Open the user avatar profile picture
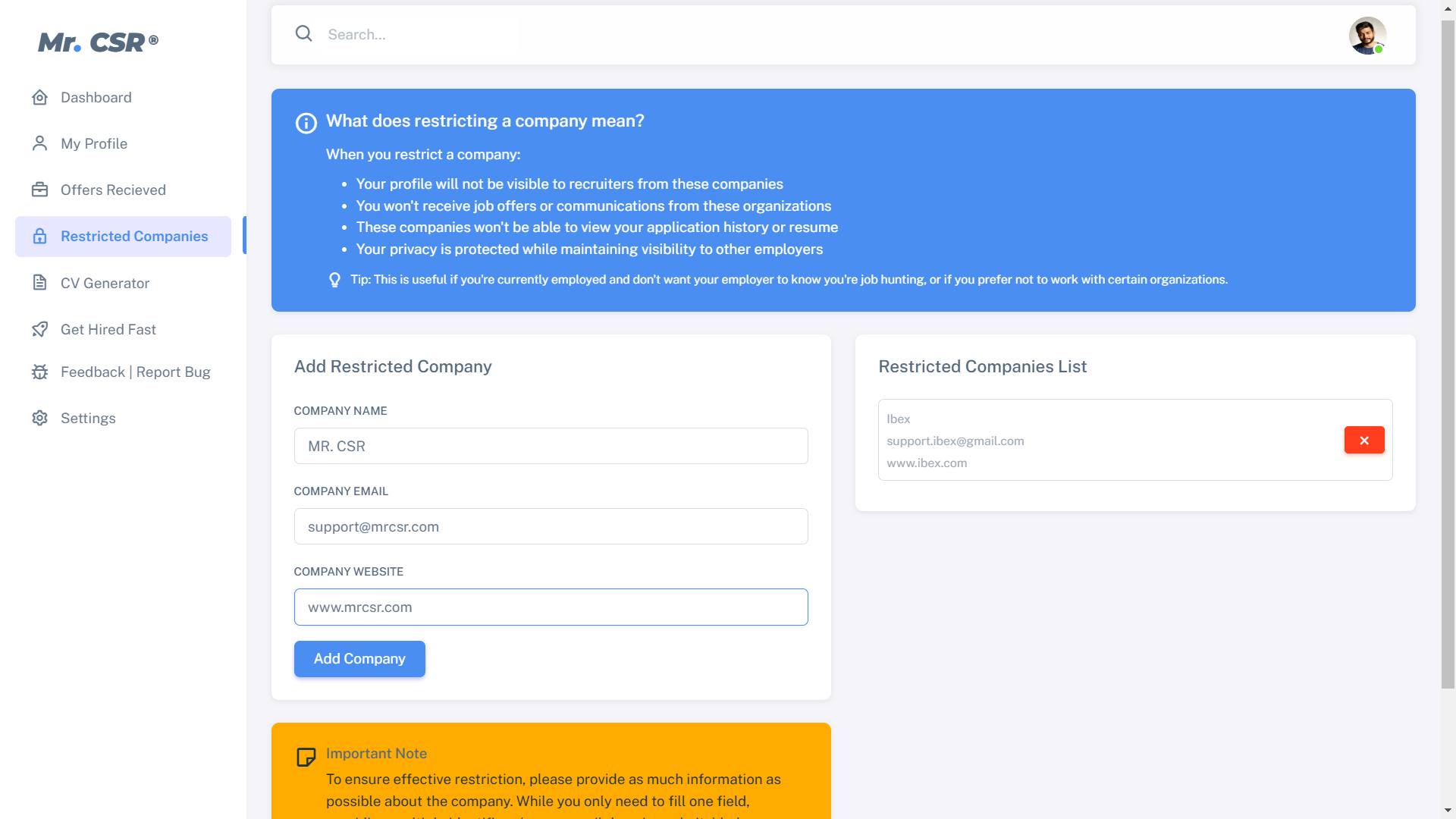 [1367, 36]
